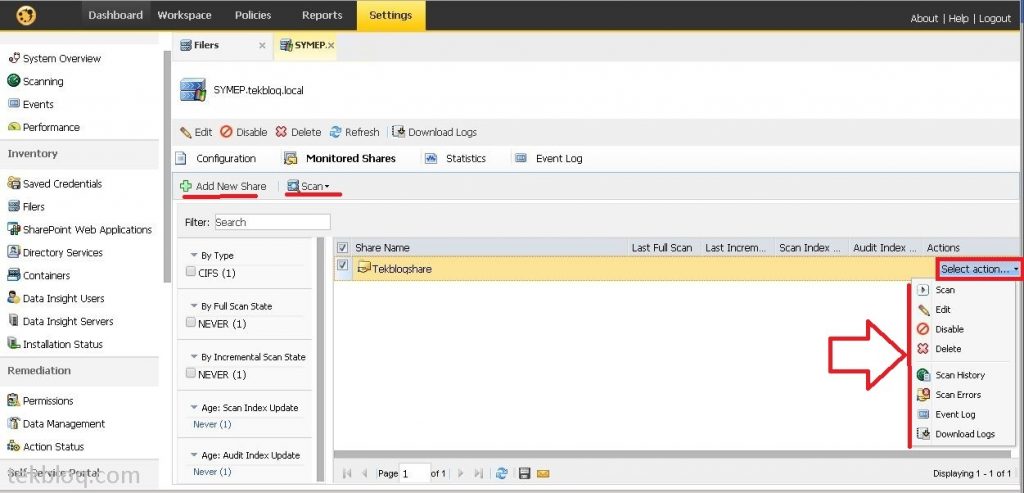Collapse the By Full Scan State group

(194, 306)
